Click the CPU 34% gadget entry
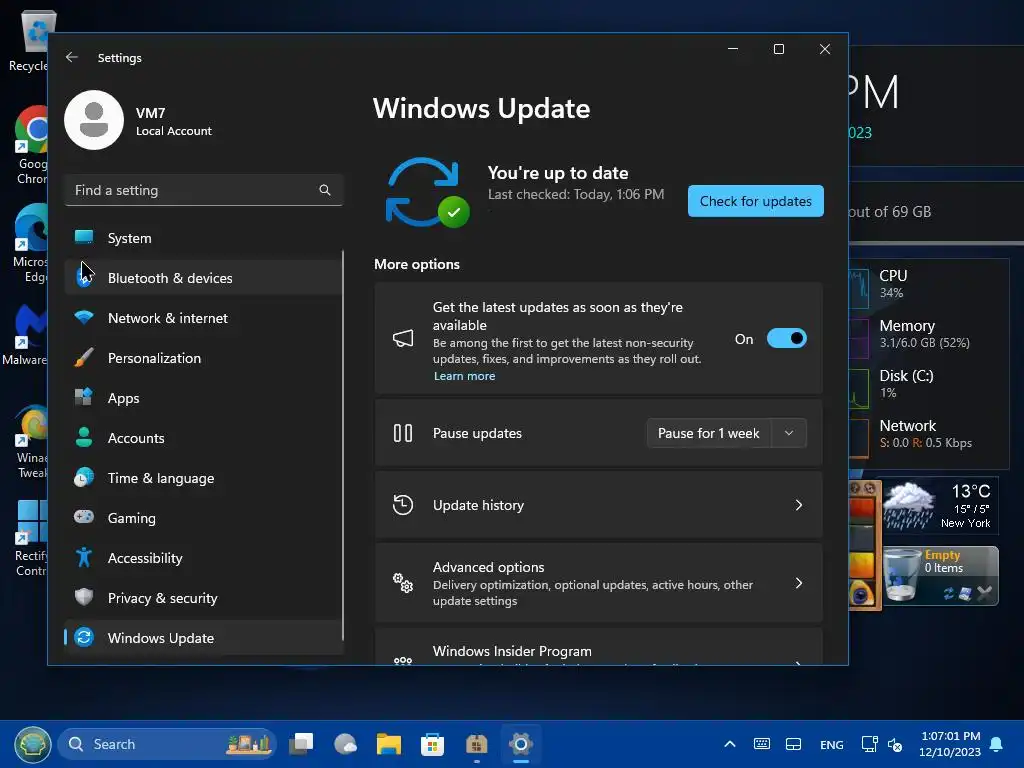1024x768 pixels. 929,283
